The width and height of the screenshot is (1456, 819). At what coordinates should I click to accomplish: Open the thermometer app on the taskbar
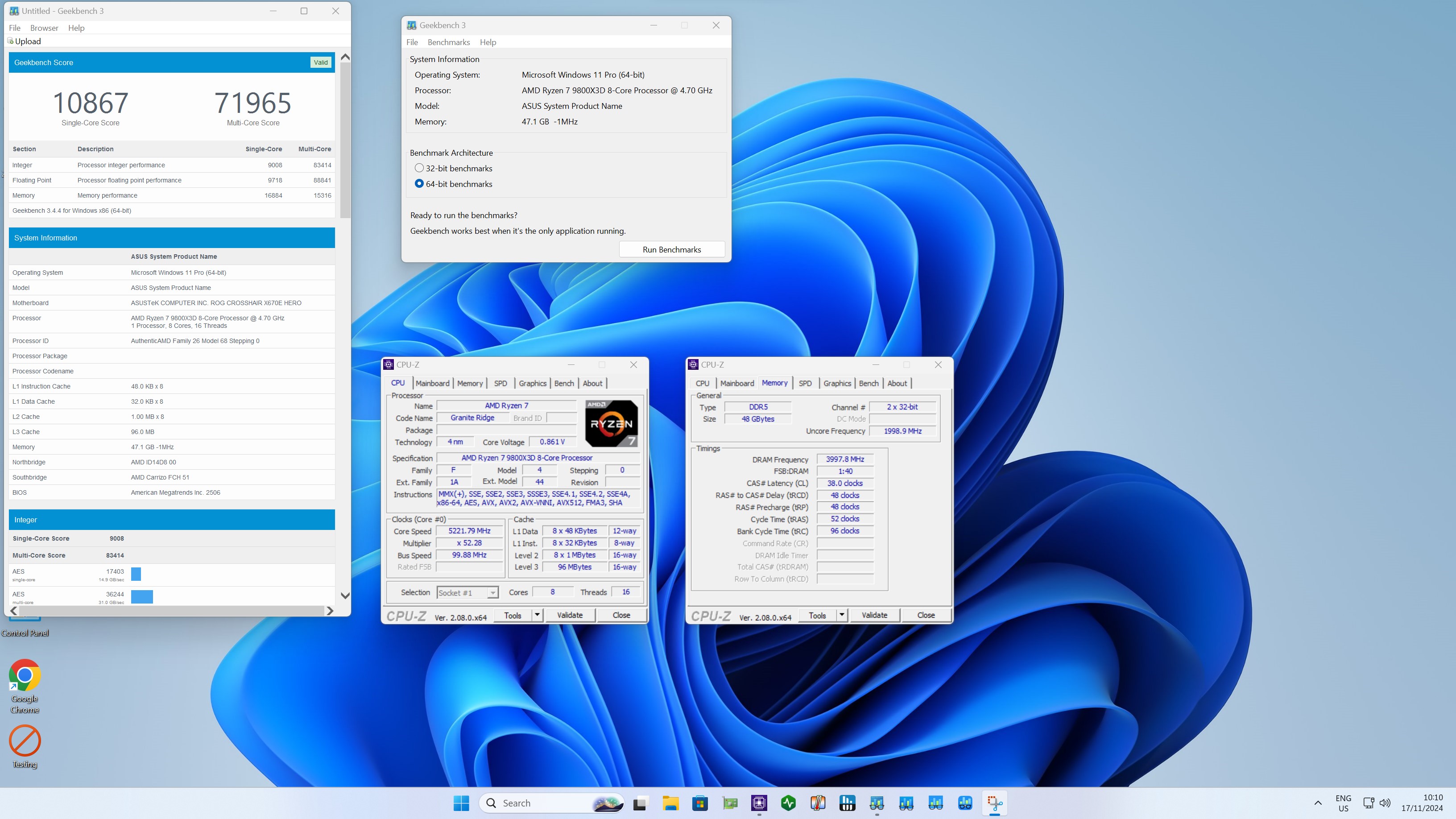(818, 802)
